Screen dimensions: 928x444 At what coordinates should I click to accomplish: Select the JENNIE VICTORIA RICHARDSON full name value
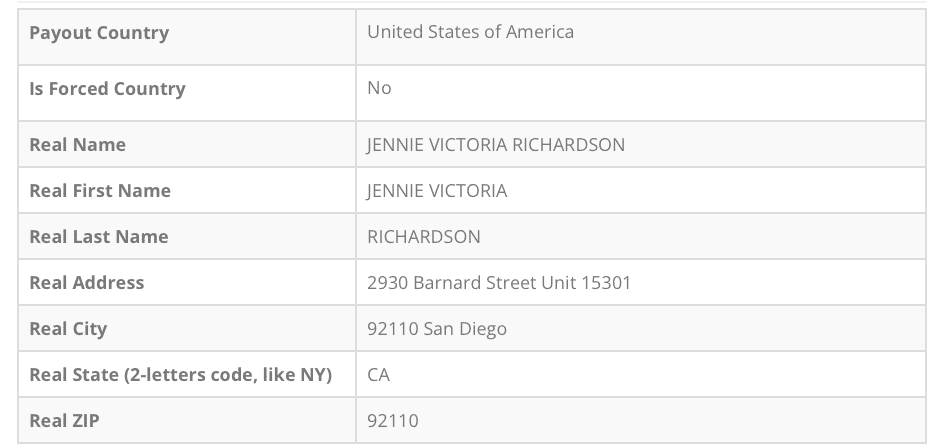tap(496, 145)
